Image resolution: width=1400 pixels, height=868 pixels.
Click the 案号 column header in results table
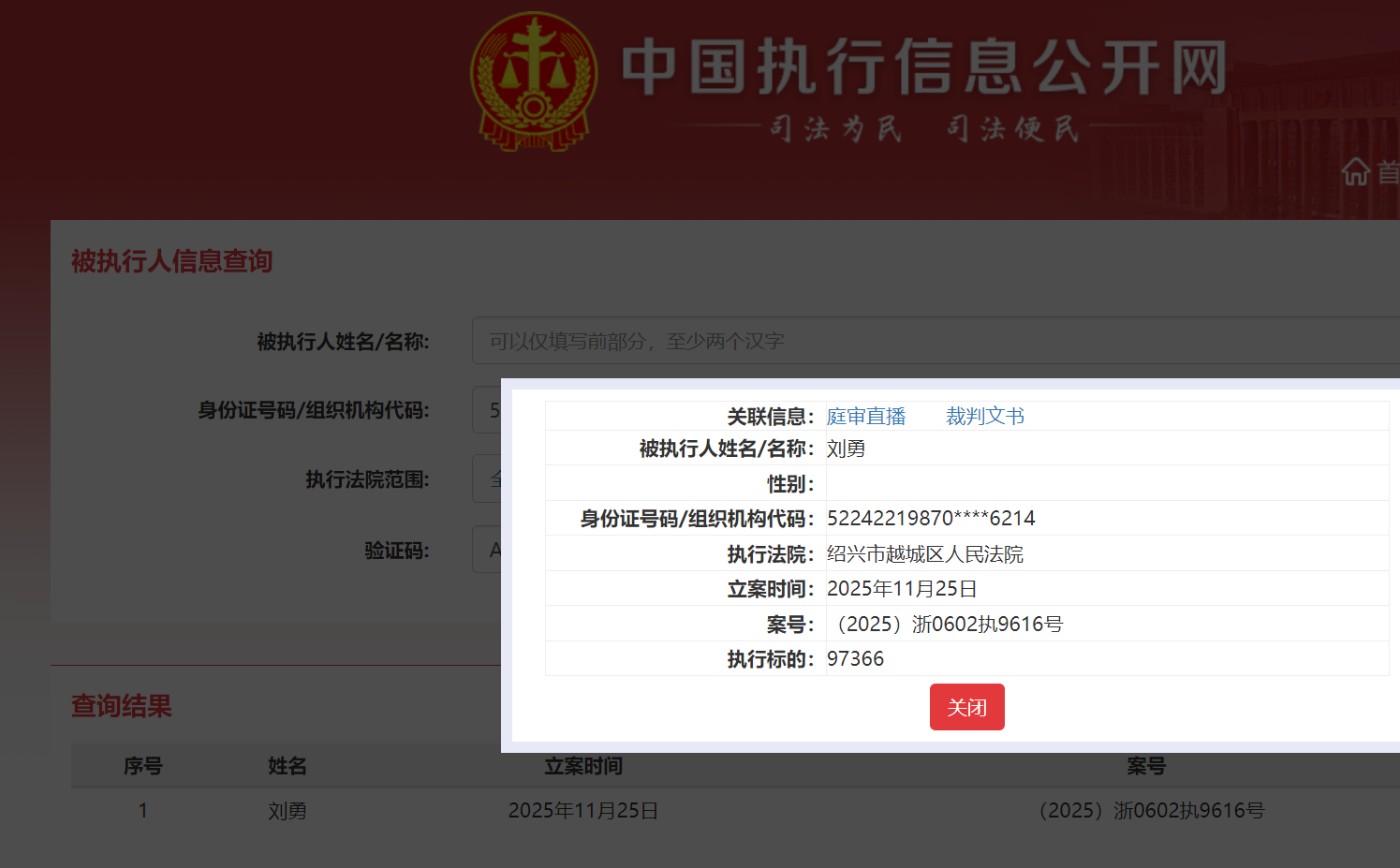1146,766
